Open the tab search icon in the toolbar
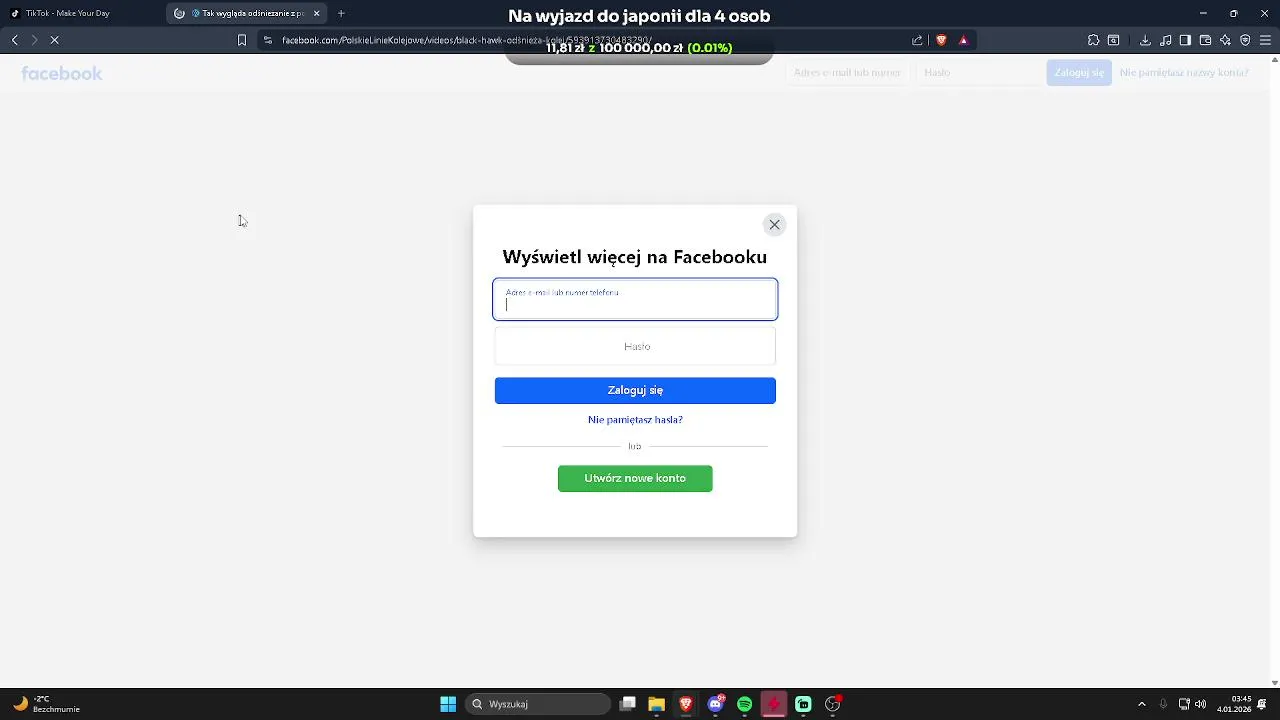Viewport: 1280px width, 720px height. (1114, 40)
